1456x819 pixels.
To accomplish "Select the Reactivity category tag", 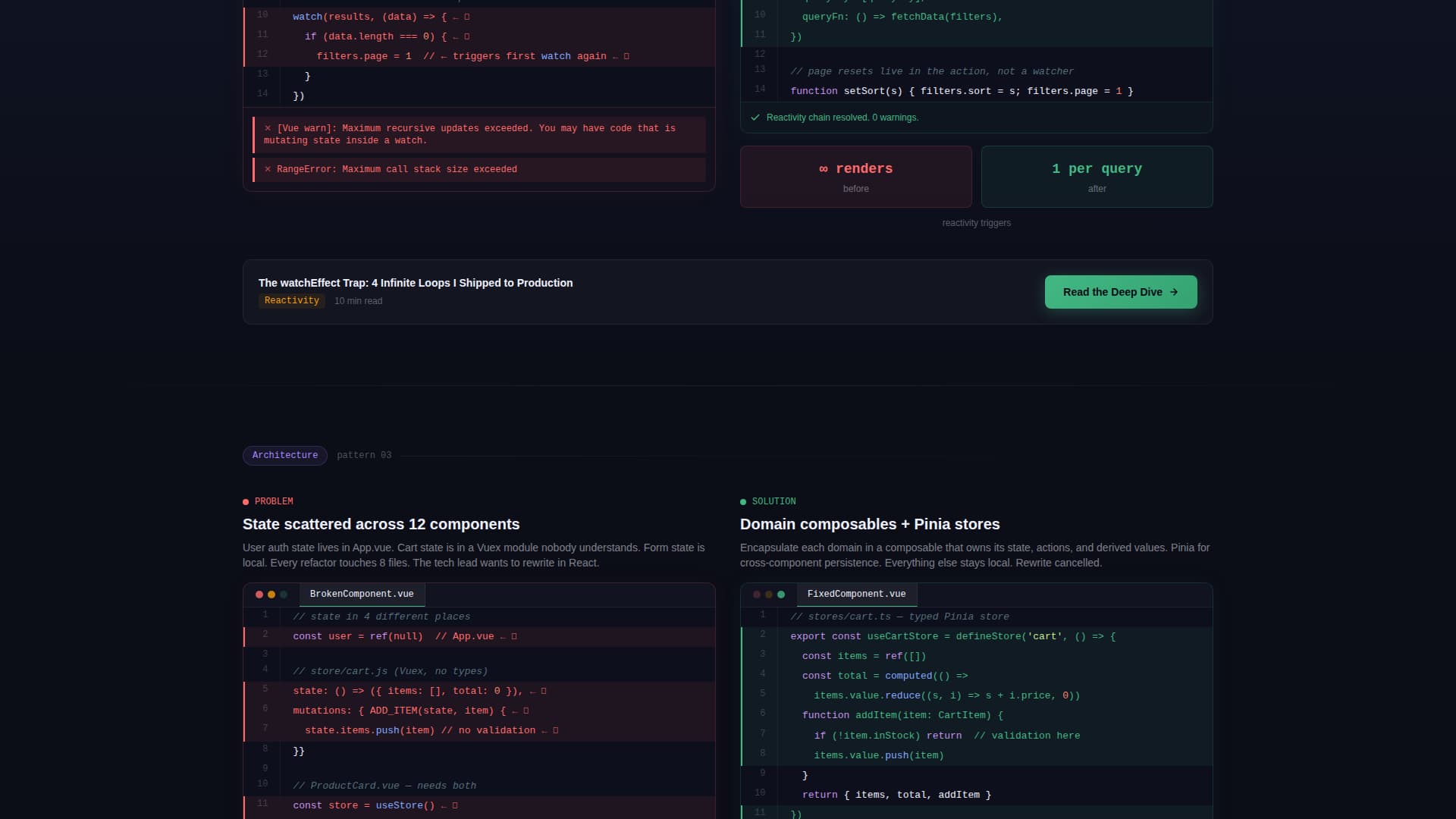I will [291, 300].
